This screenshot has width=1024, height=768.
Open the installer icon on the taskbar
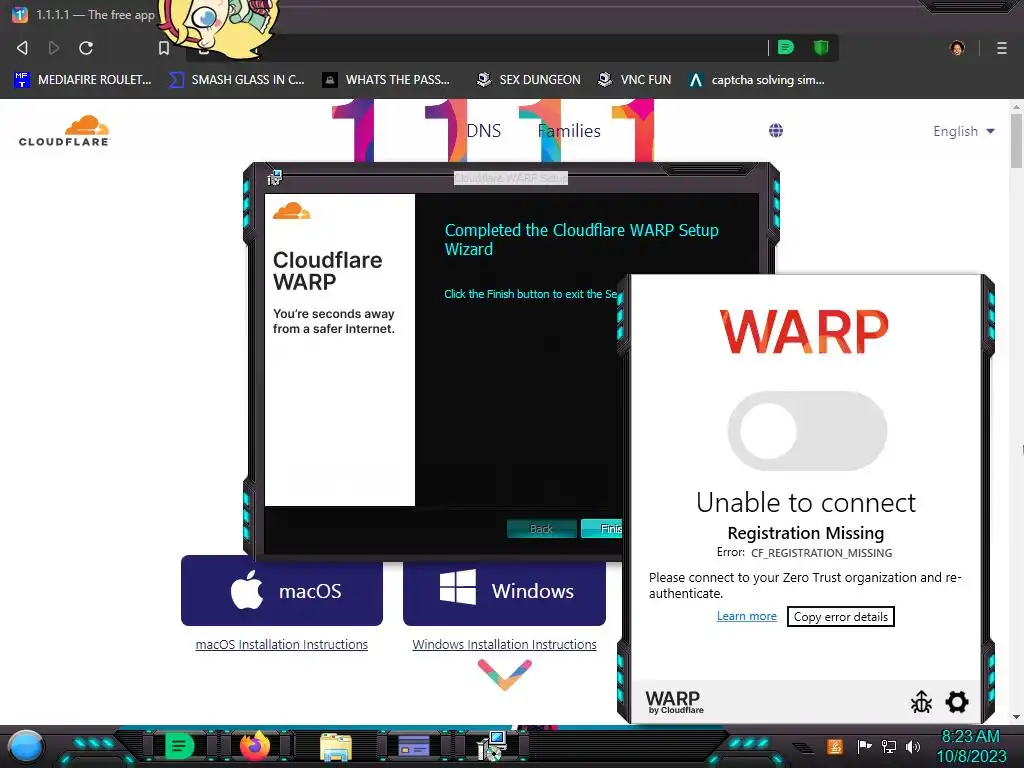pyautogui.click(x=492, y=746)
